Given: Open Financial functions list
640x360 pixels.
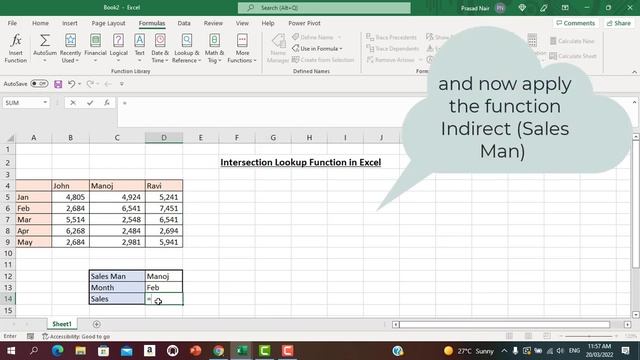Looking at the screenshot, I should [95, 48].
